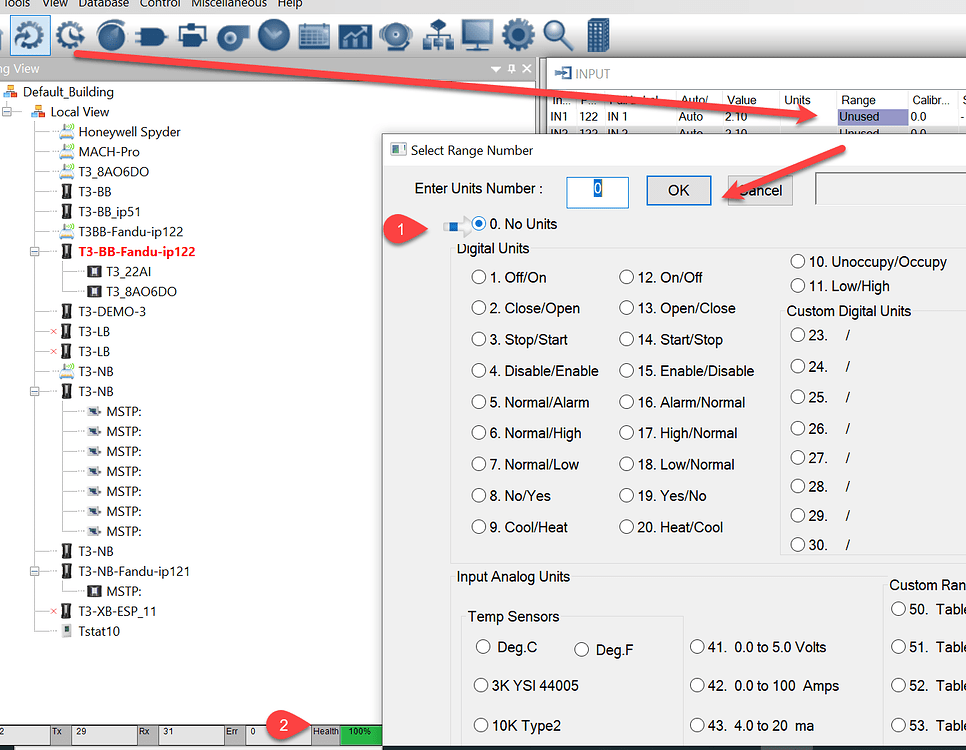Click inside the Enter Units Number field
The image size is (966, 750).
coord(597,192)
